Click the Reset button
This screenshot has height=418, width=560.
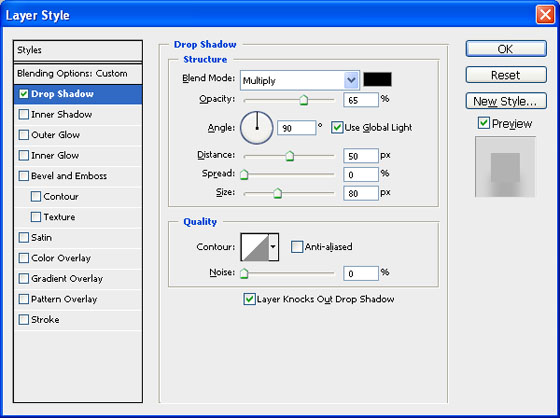tap(506, 75)
